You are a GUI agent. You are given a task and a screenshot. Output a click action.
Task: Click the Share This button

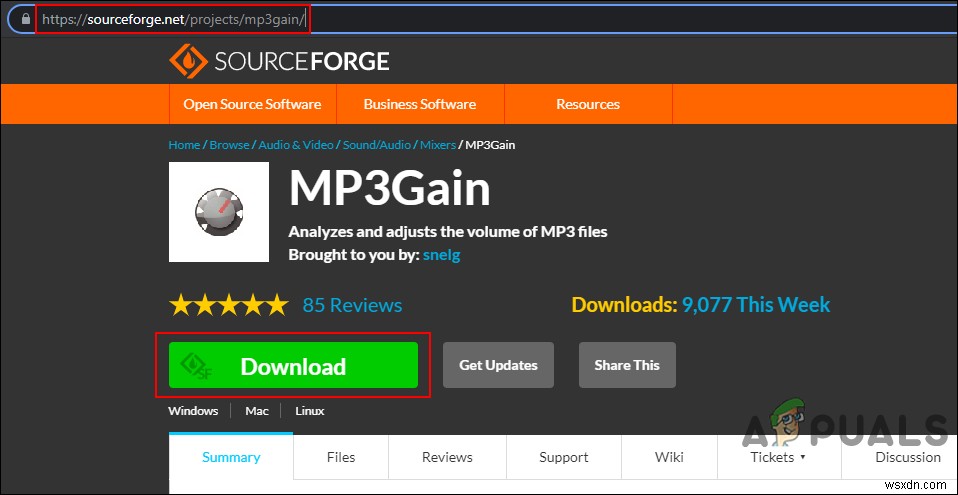click(627, 365)
